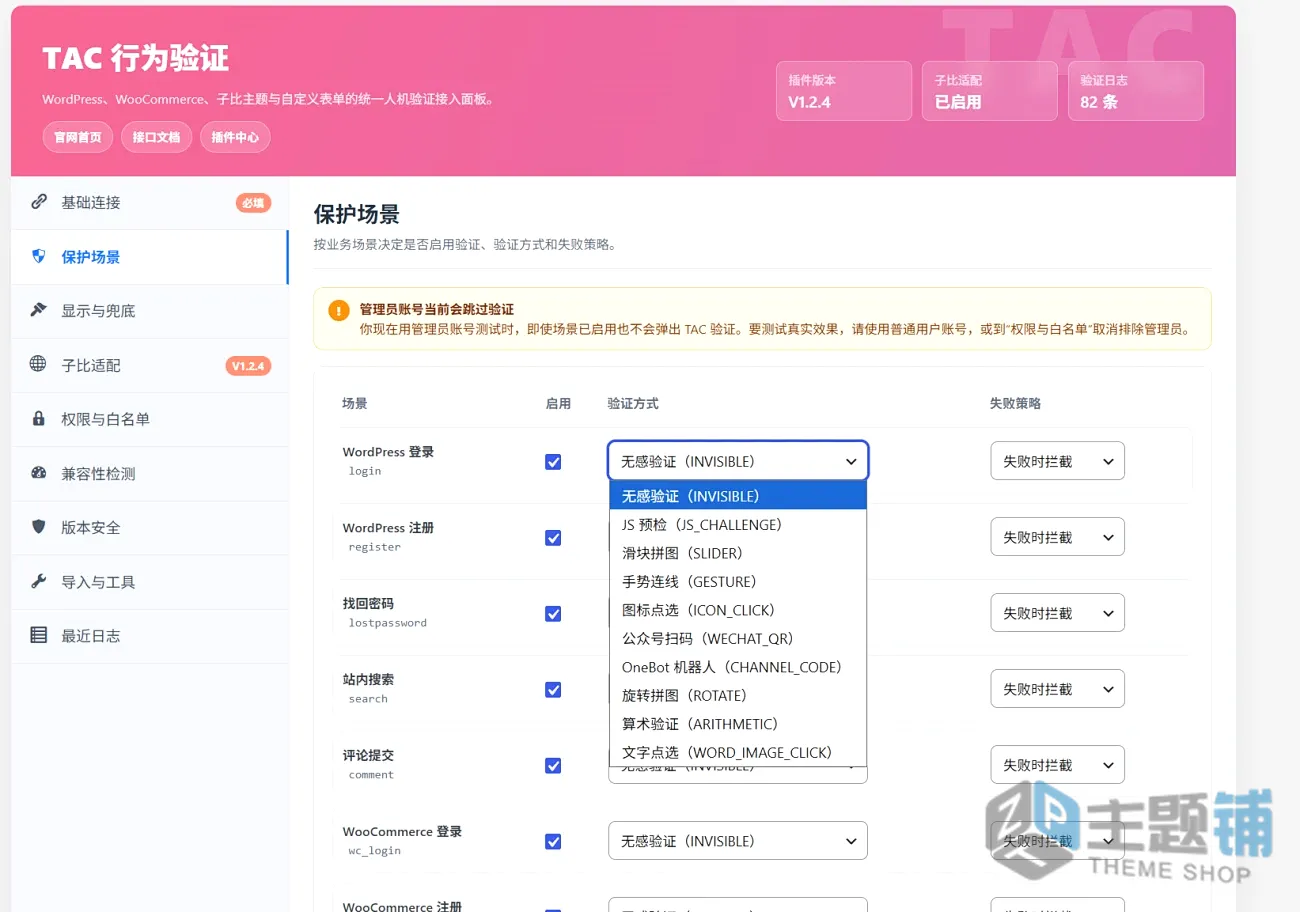Screen dimensions: 1300x912
Task: Click the 失败策略 column header
Action: tap(1015, 403)
